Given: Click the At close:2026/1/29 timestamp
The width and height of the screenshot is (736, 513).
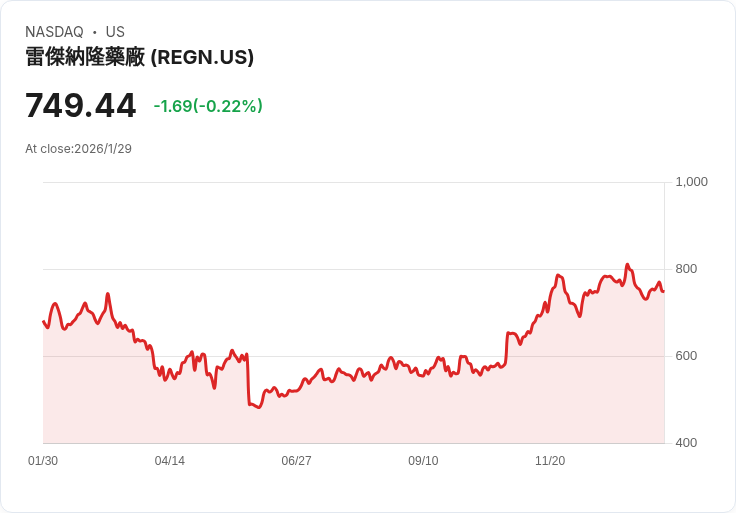Looking at the screenshot, I should tap(78, 149).
